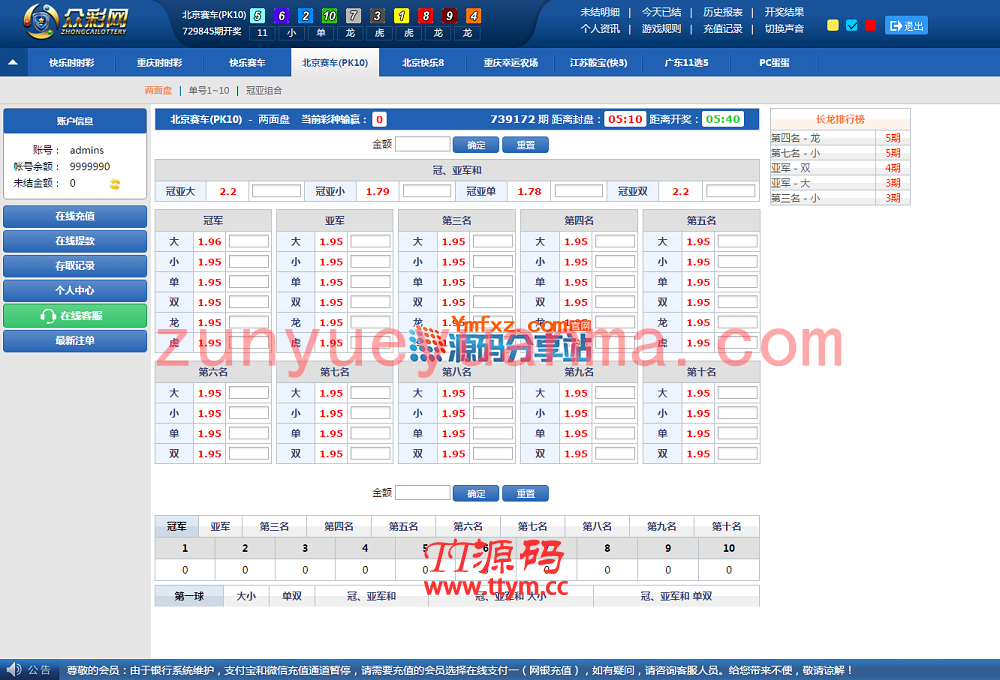The height and width of the screenshot is (680, 1000).
Task: Click 最新注单 sidebar button
Action: coord(75,341)
